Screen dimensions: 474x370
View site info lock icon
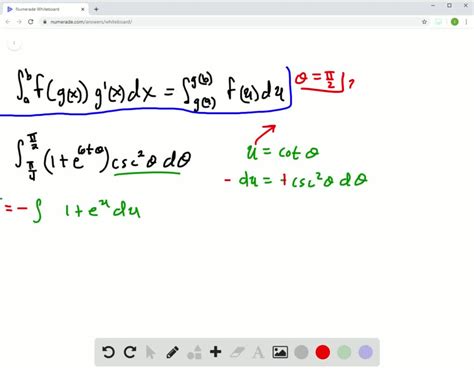pos(45,22)
